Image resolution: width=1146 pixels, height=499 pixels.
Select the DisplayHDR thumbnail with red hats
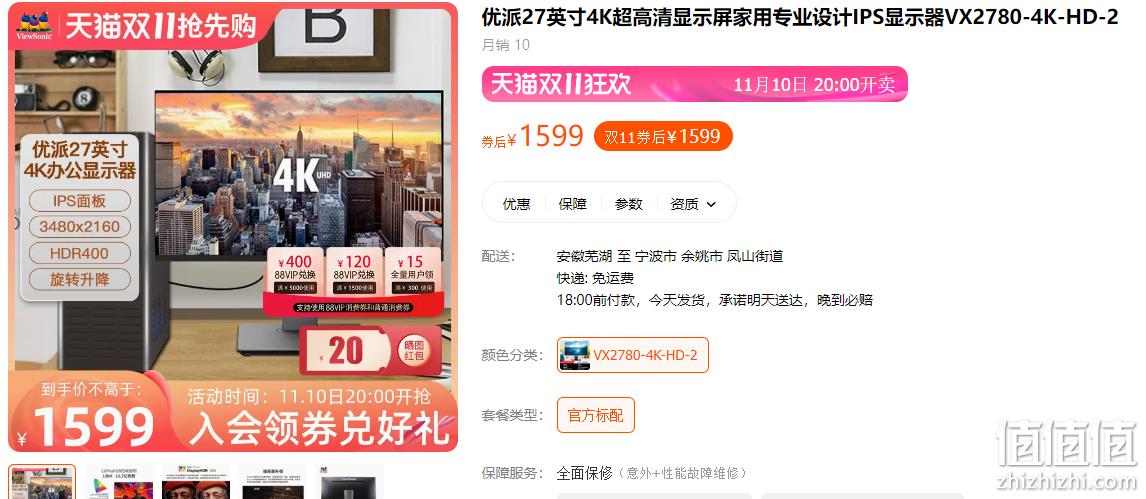point(196,481)
